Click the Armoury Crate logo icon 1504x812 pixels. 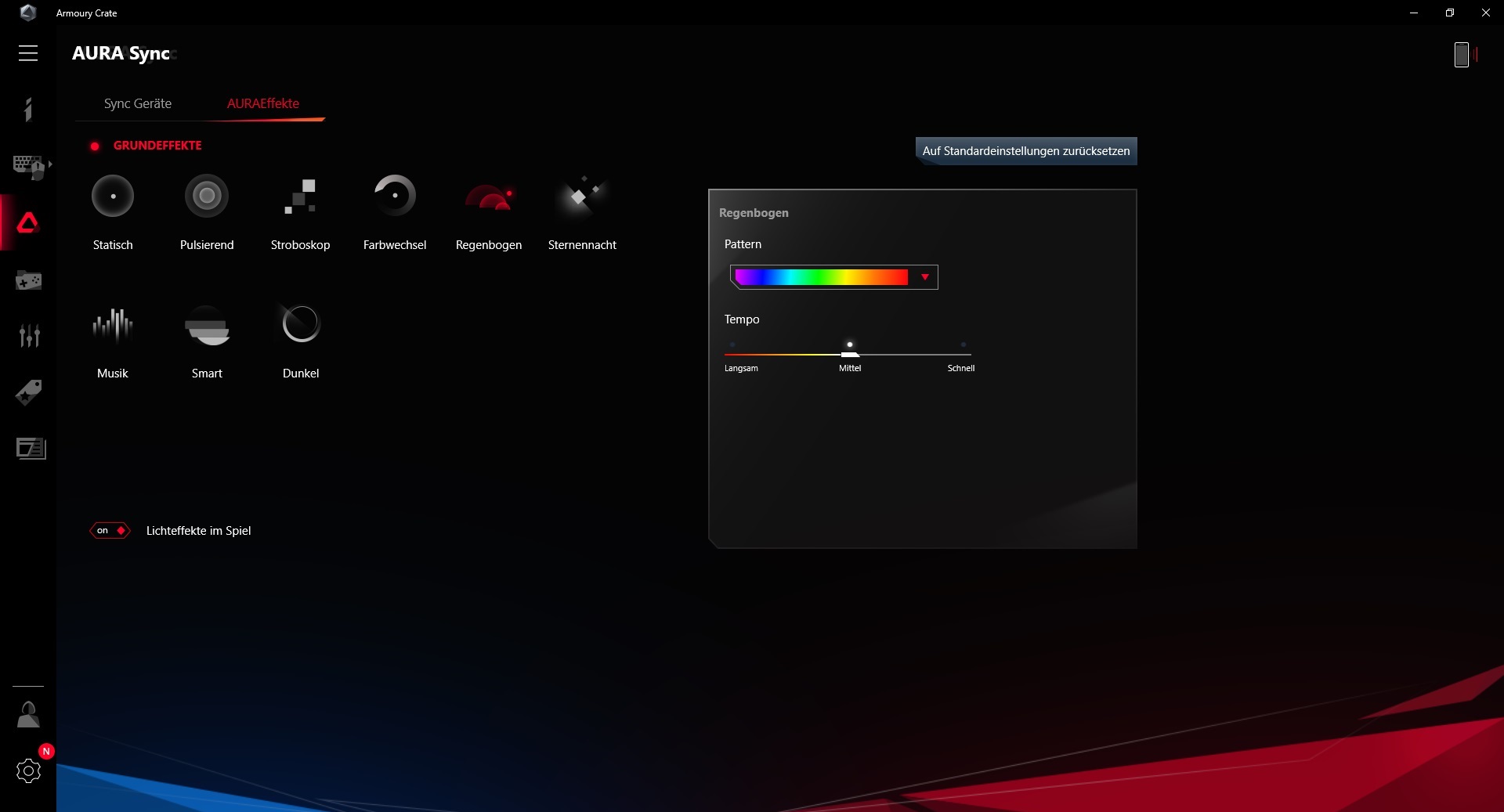coord(27,13)
